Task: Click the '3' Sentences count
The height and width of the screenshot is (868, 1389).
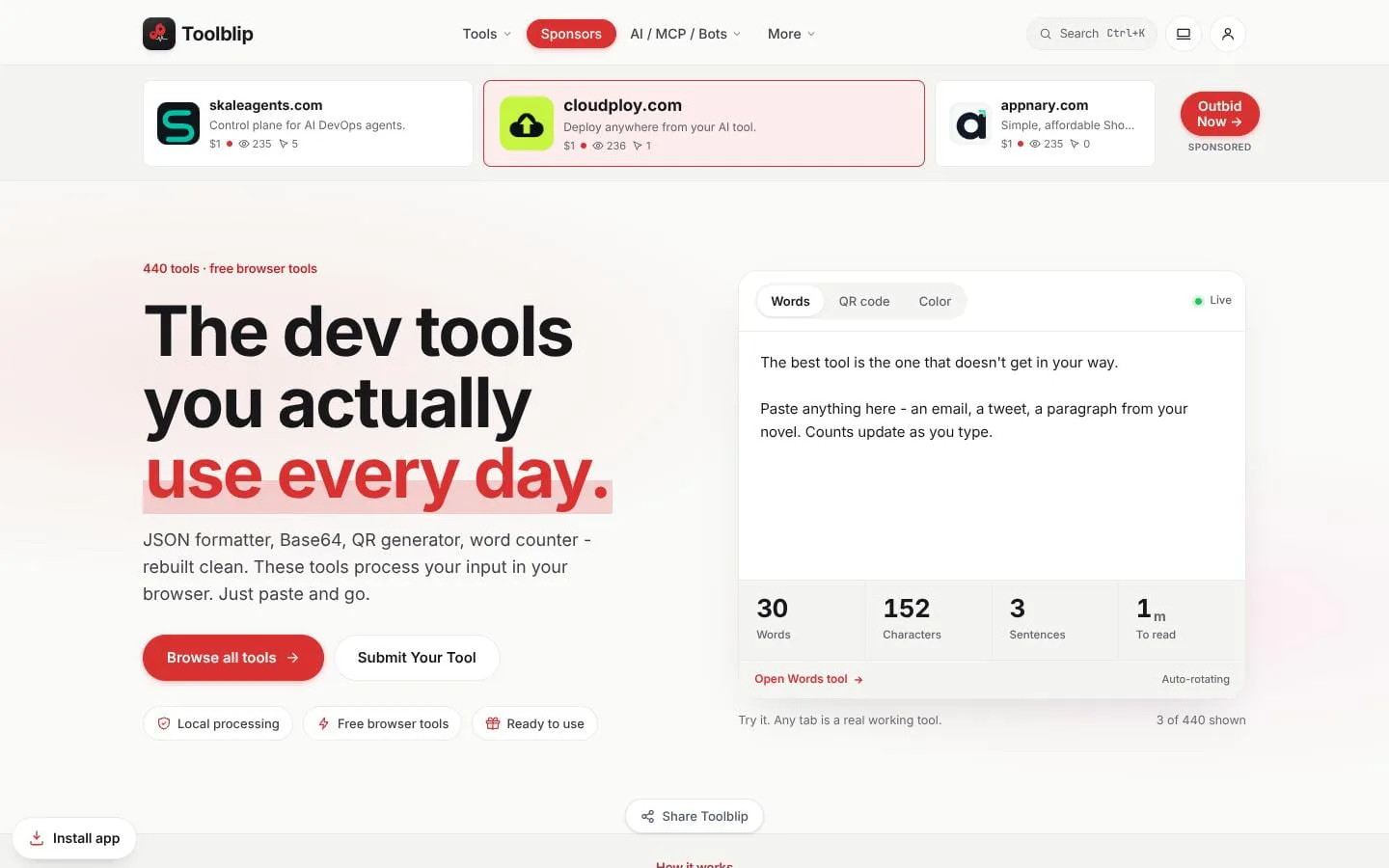Action: click(1018, 609)
